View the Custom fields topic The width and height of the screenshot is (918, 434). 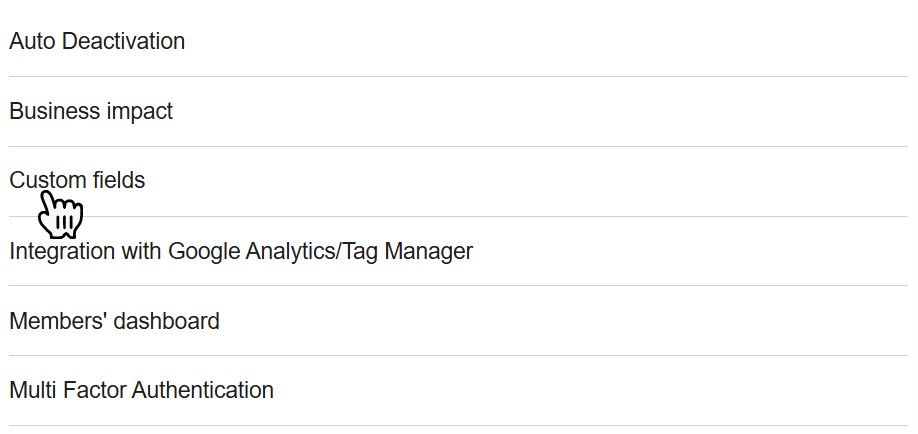pyautogui.click(x=77, y=181)
